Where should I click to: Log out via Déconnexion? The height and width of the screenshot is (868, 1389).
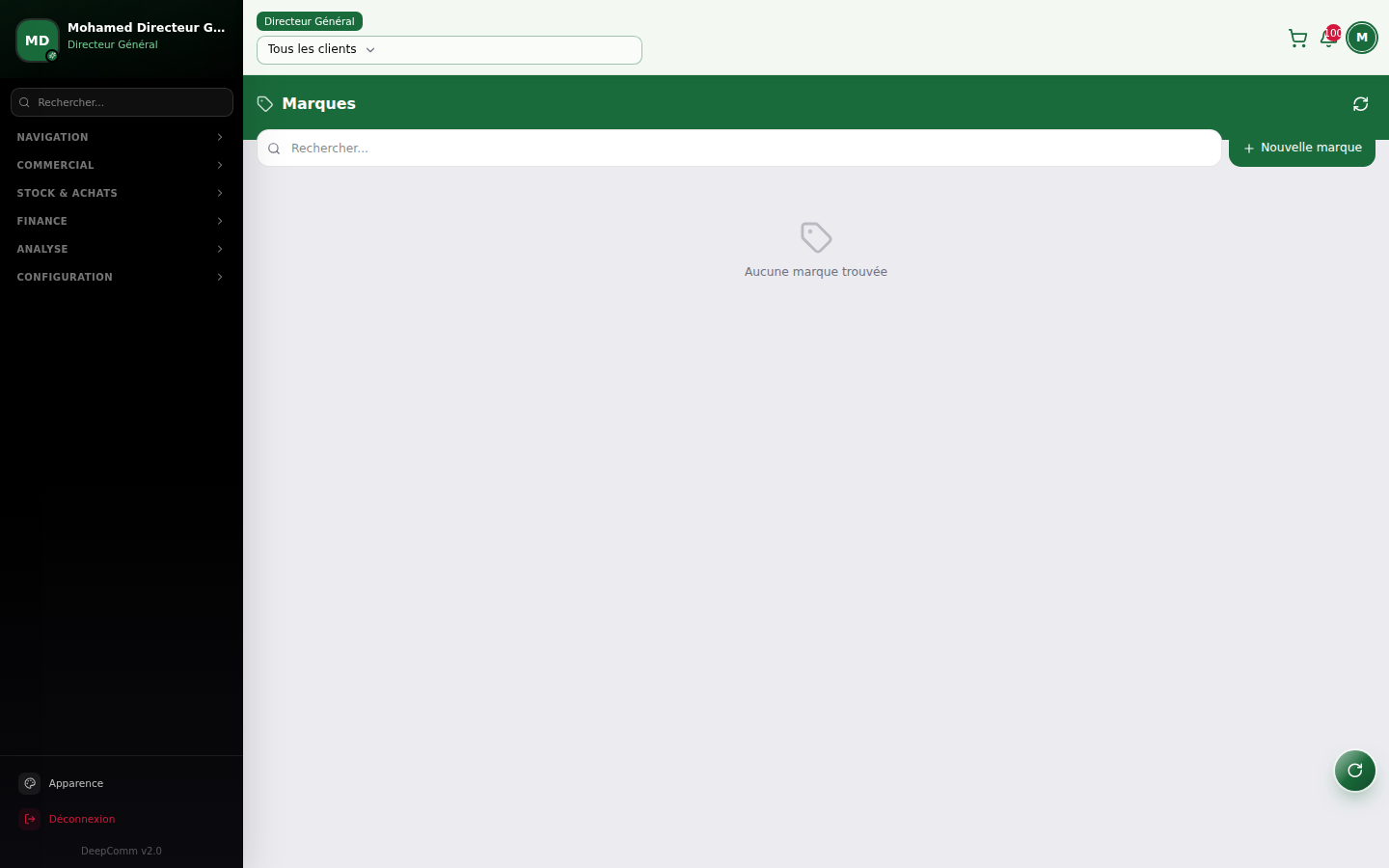121,819
